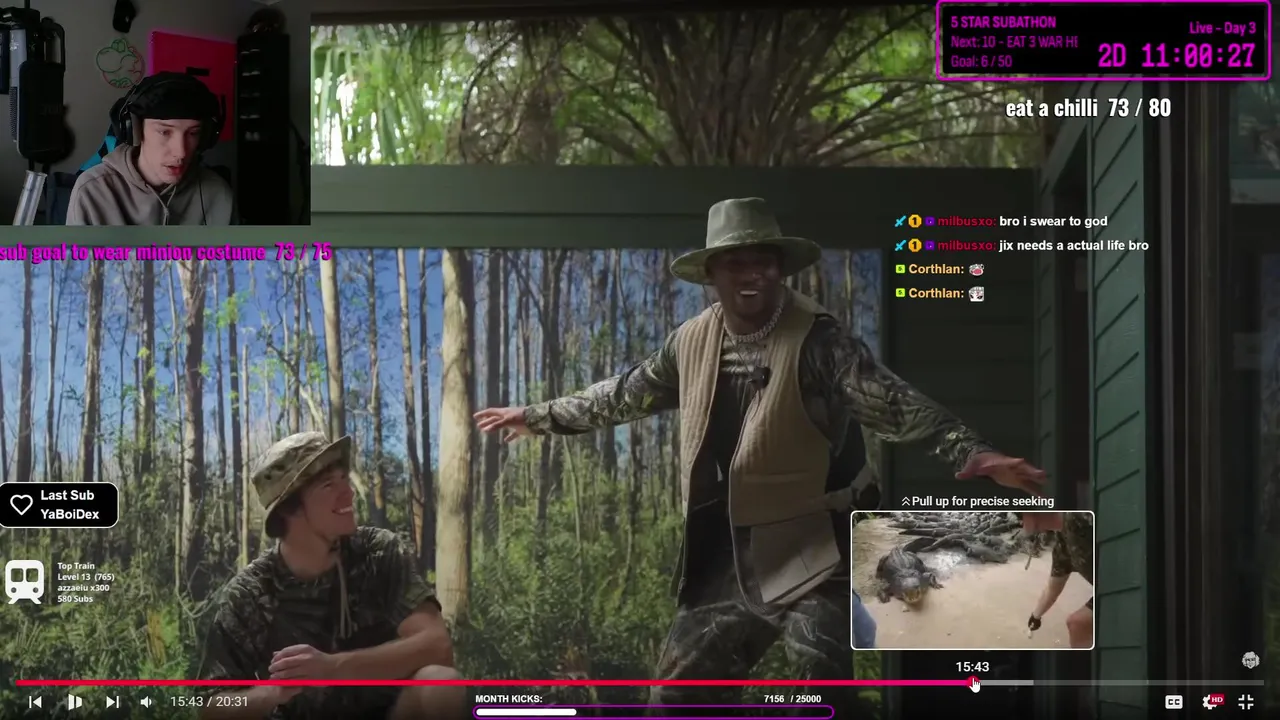This screenshot has height=720, width=1280.
Task: Click the YaBoiDex last sub name
Action: (70, 514)
